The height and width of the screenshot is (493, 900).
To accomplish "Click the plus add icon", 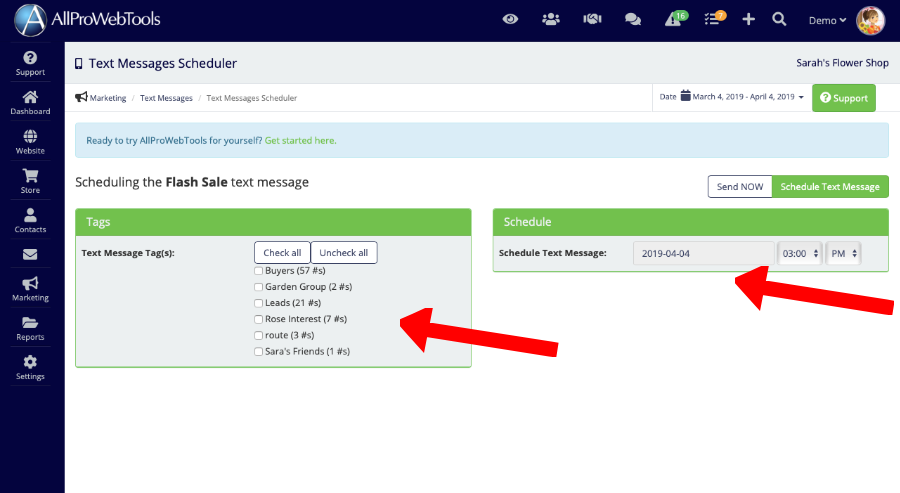I will tap(748, 20).
